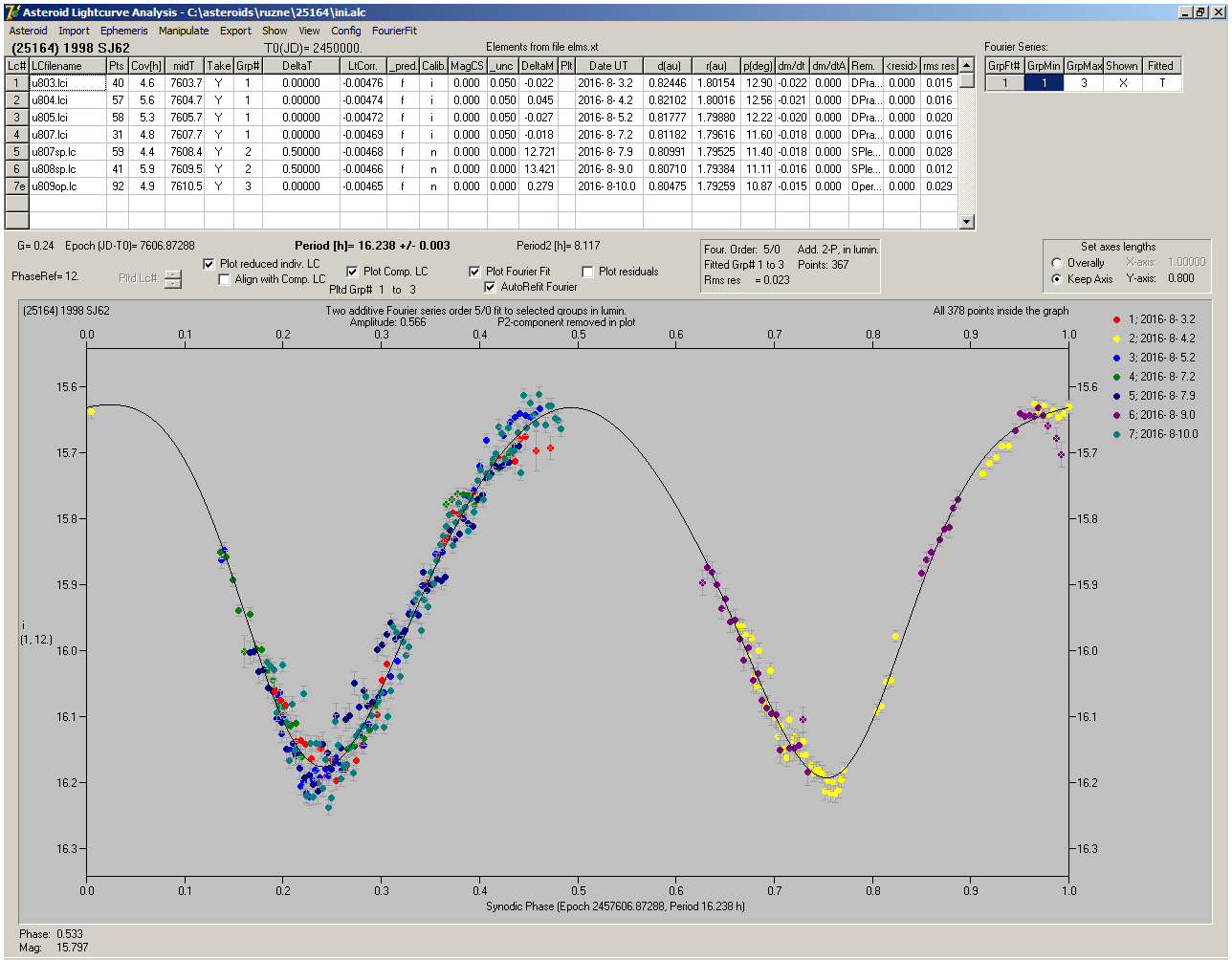Select the Keep Axis radio button
The width and height of the screenshot is (1232, 960).
pos(1057,279)
